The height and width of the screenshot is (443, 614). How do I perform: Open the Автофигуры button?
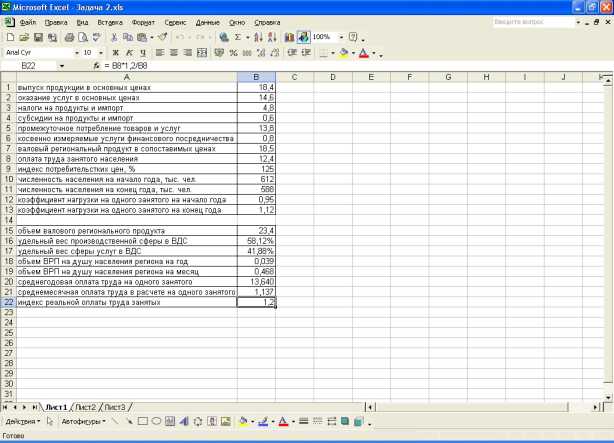[80, 422]
